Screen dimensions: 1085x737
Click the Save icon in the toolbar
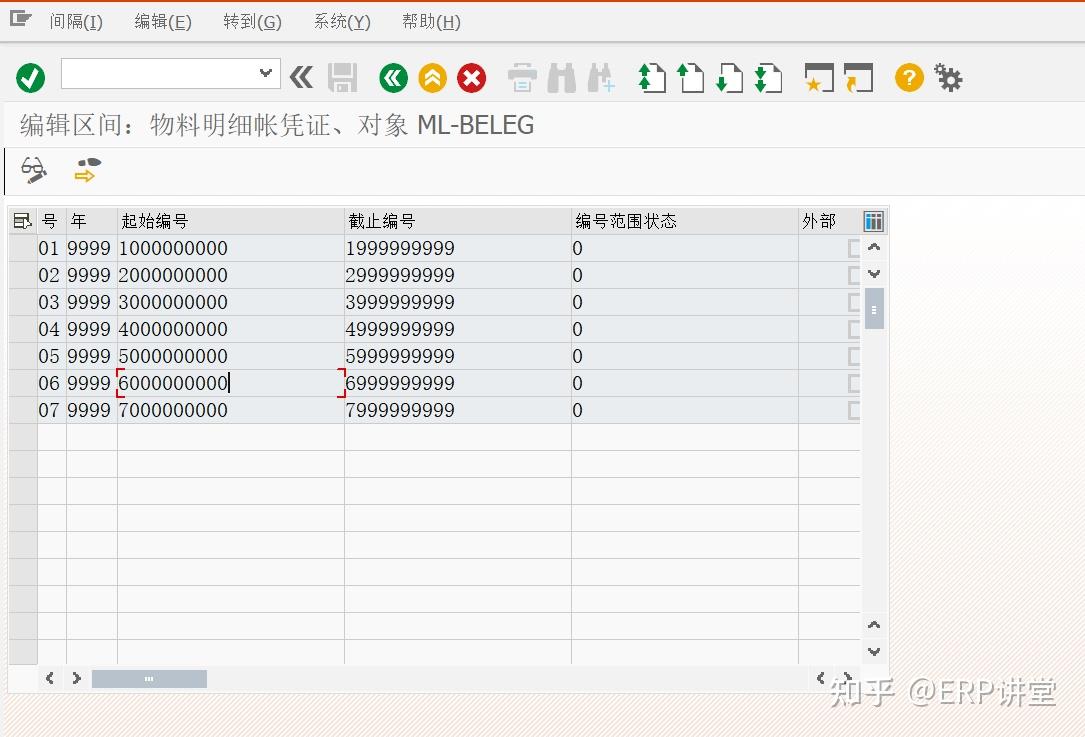tap(343, 76)
